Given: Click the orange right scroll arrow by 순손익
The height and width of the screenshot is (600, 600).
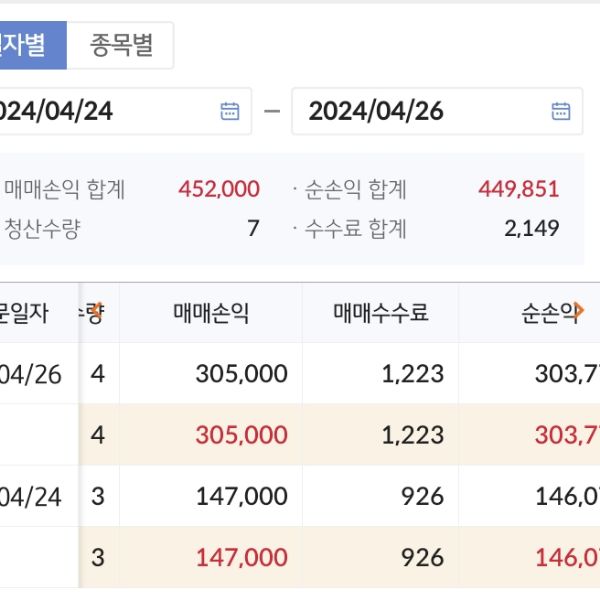Looking at the screenshot, I should click(580, 311).
